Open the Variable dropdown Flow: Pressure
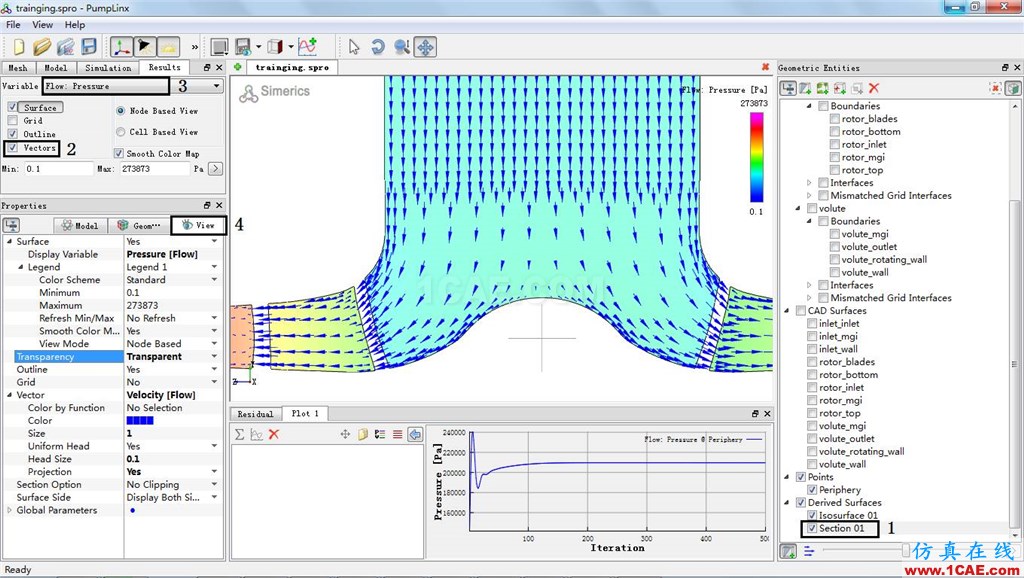1024x578 pixels. point(133,86)
